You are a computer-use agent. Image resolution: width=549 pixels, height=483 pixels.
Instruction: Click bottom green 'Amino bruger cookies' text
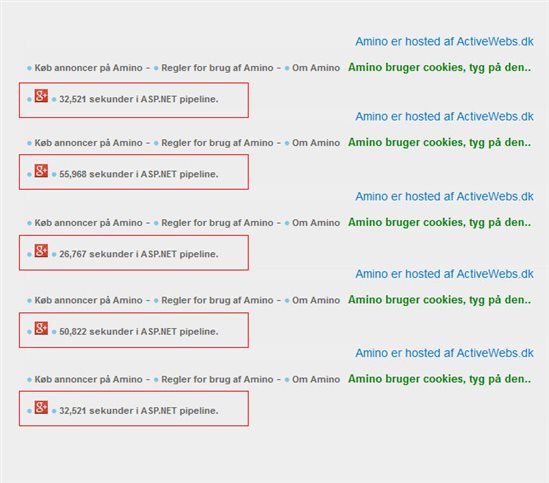(x=439, y=379)
